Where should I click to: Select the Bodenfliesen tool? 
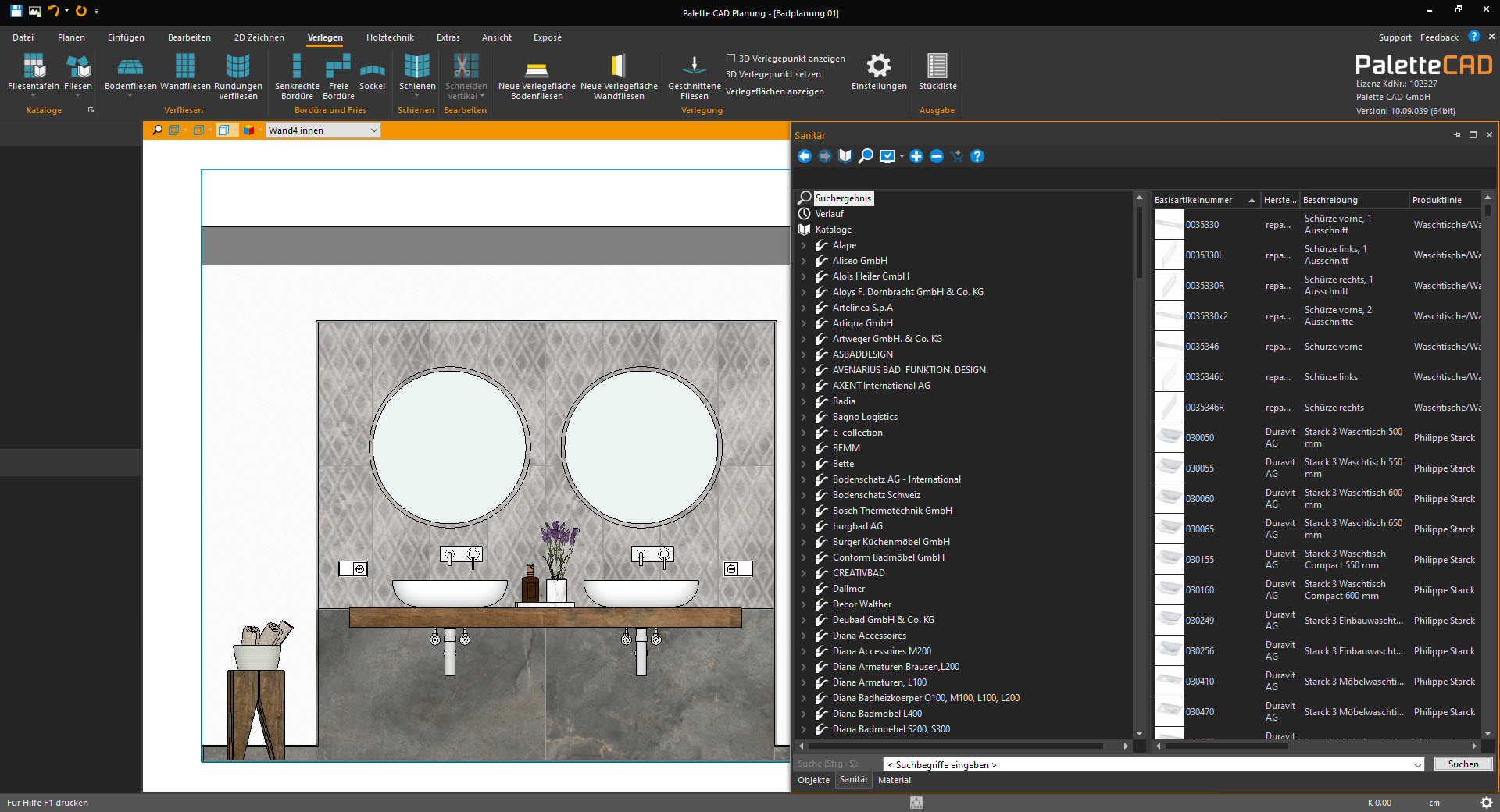130,74
